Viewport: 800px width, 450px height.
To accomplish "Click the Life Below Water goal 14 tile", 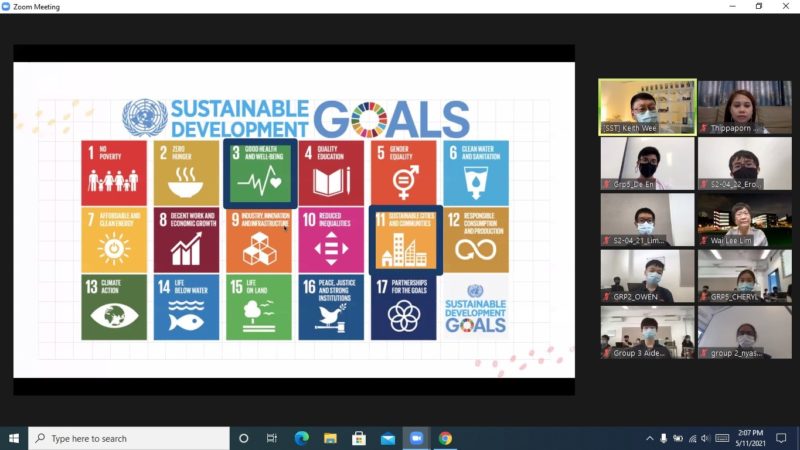I will 186,307.
